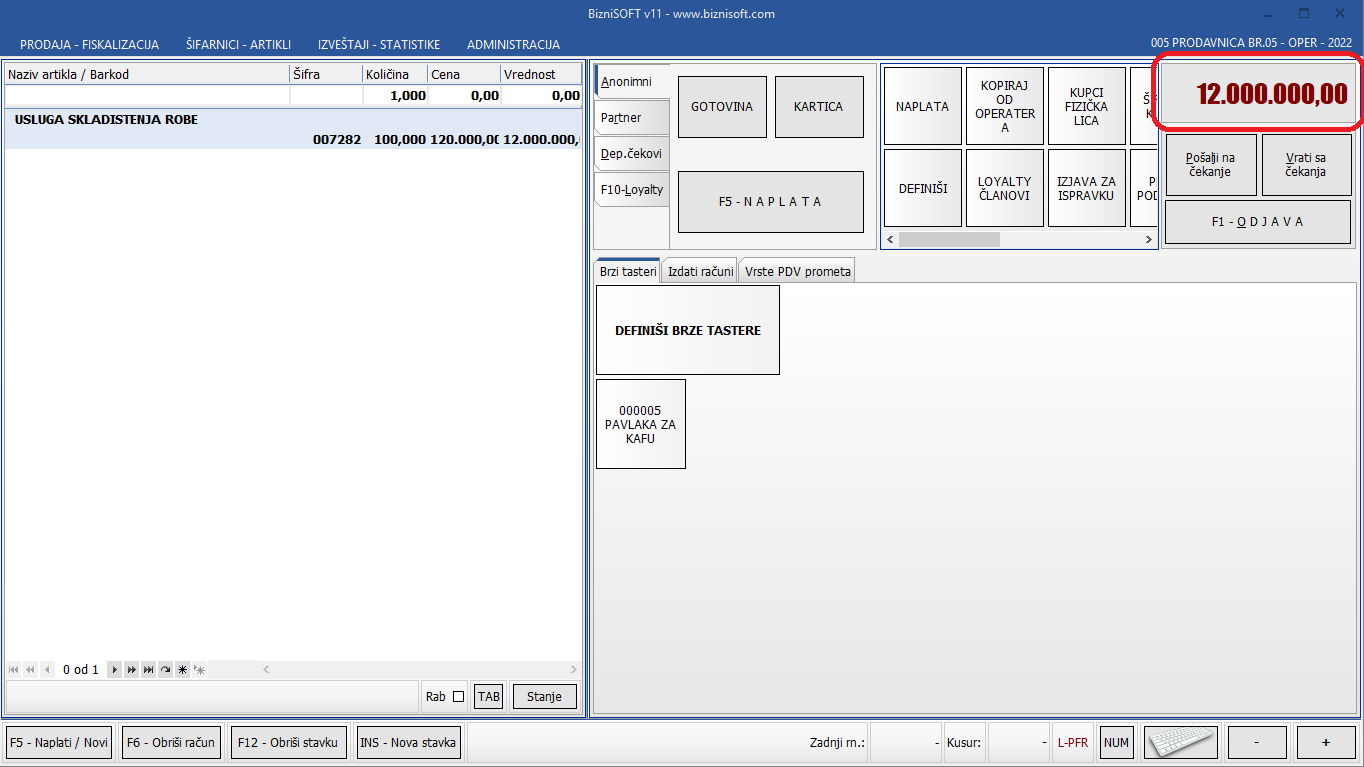The image size is (1364, 767).
Task: Toggle the Rab checkbox
Action: [459, 697]
